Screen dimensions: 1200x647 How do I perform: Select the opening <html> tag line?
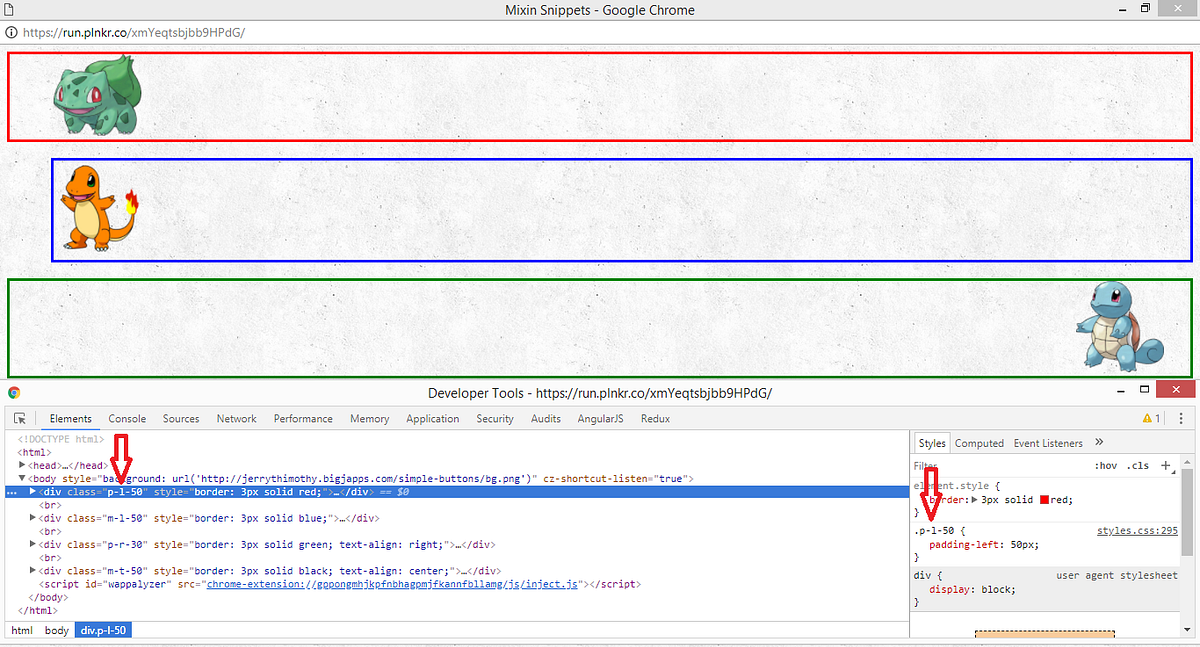click(32, 452)
